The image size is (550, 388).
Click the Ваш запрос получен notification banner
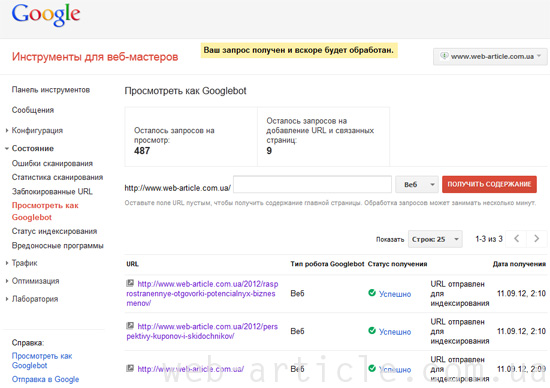[299, 50]
